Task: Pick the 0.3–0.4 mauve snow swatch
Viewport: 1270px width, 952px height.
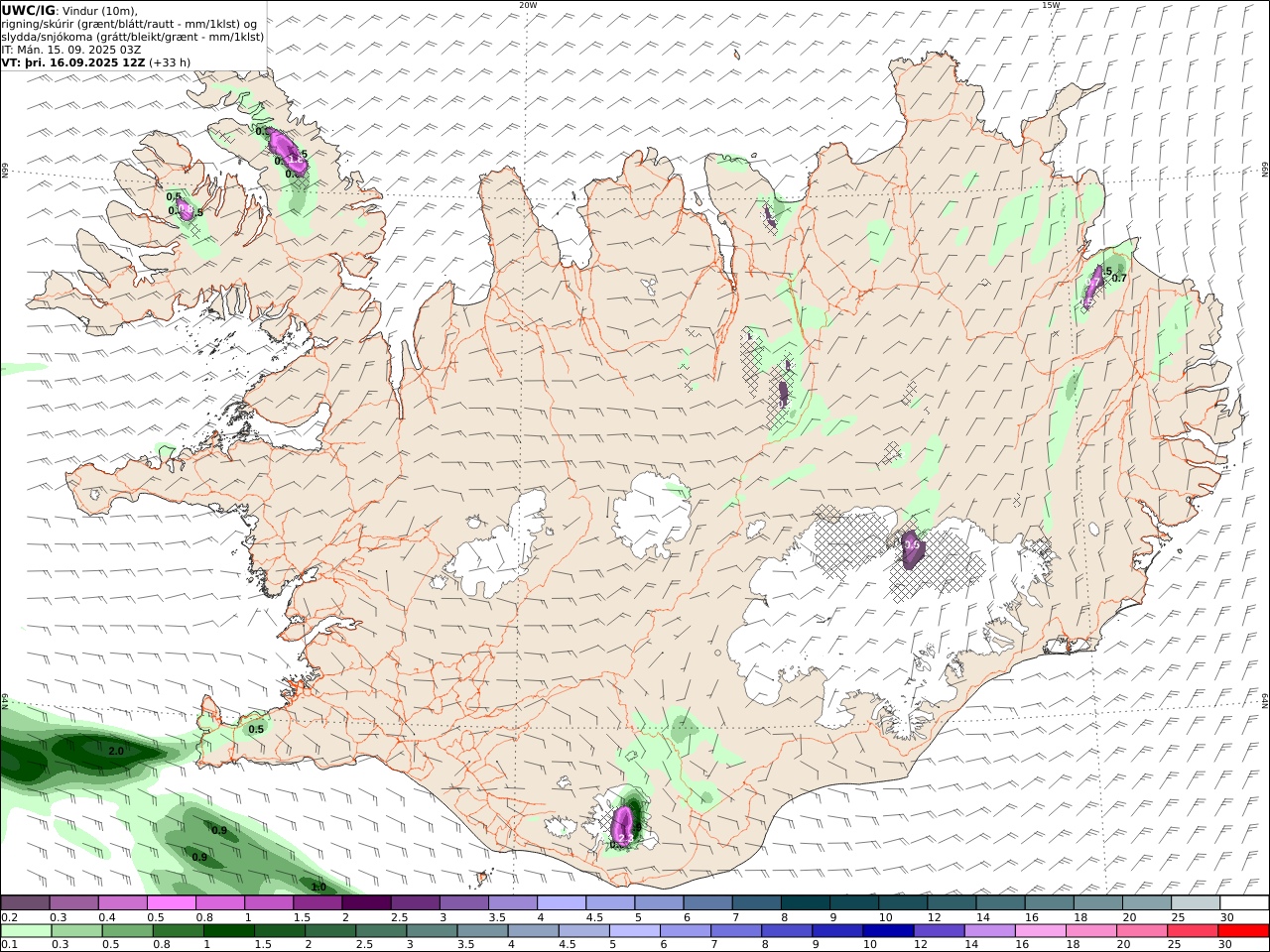Action: tap(73, 903)
